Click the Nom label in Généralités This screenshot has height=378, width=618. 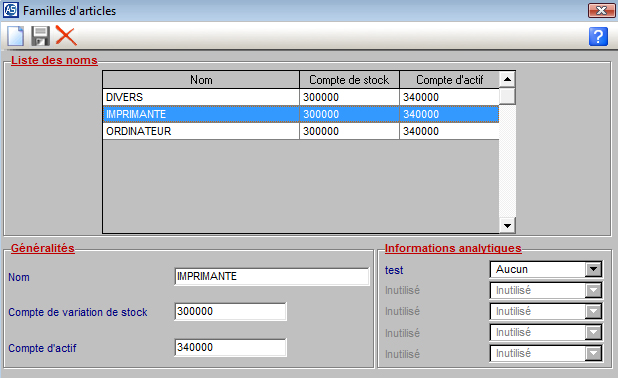(x=19, y=277)
